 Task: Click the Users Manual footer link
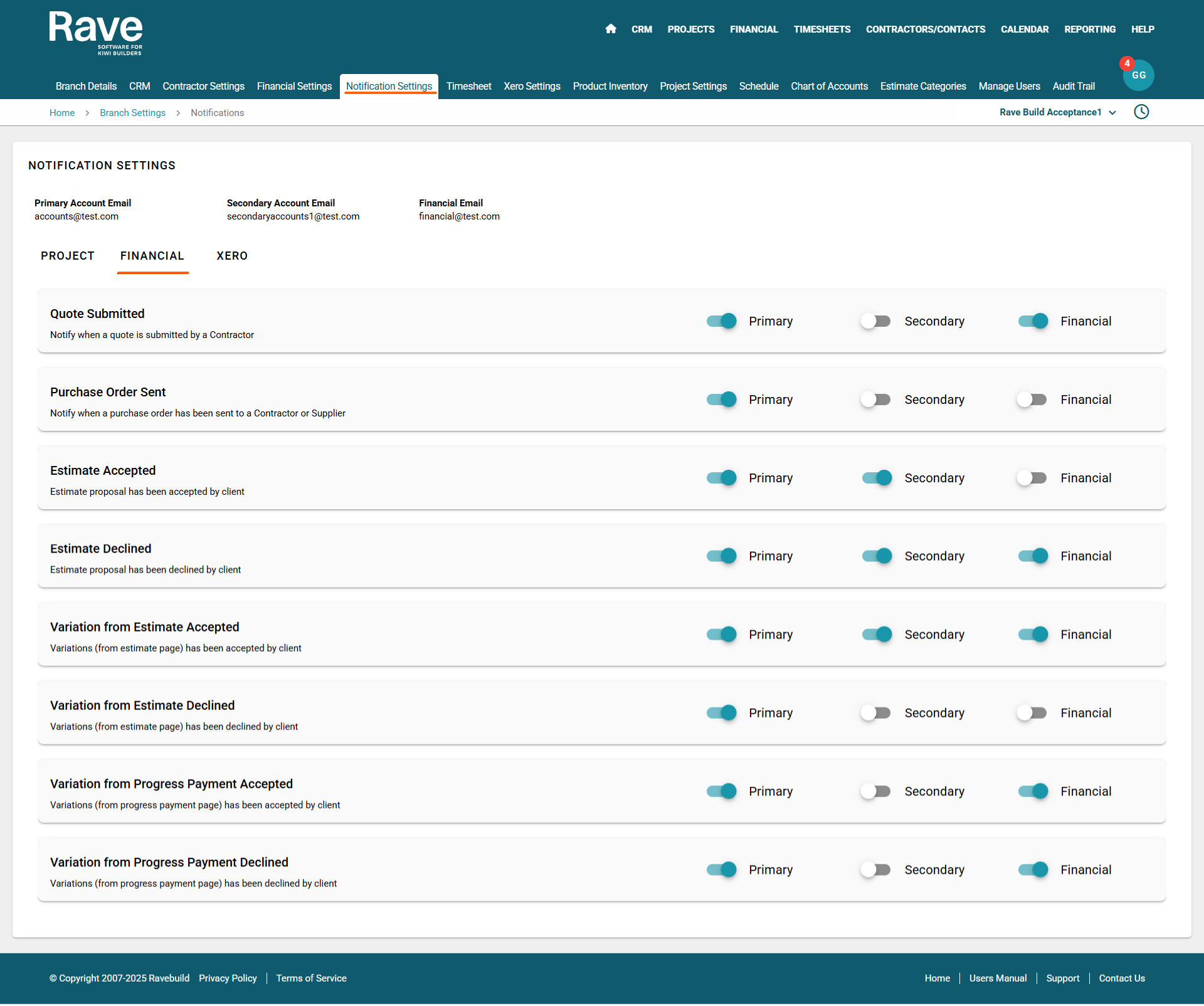[x=998, y=978]
